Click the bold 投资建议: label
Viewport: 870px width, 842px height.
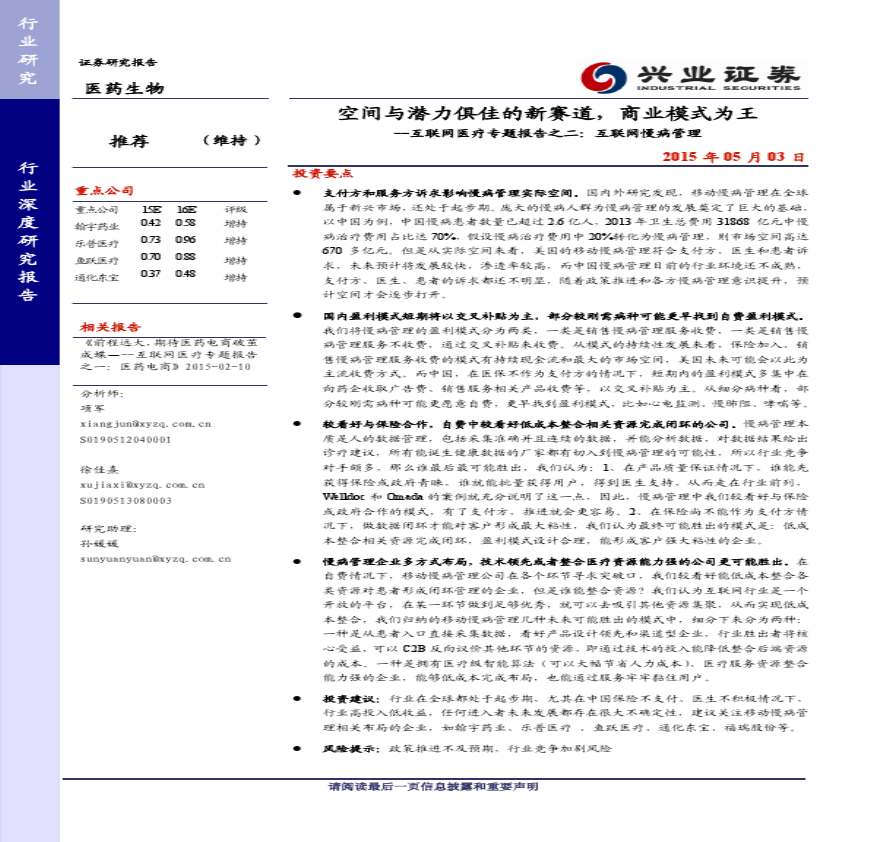coord(351,699)
